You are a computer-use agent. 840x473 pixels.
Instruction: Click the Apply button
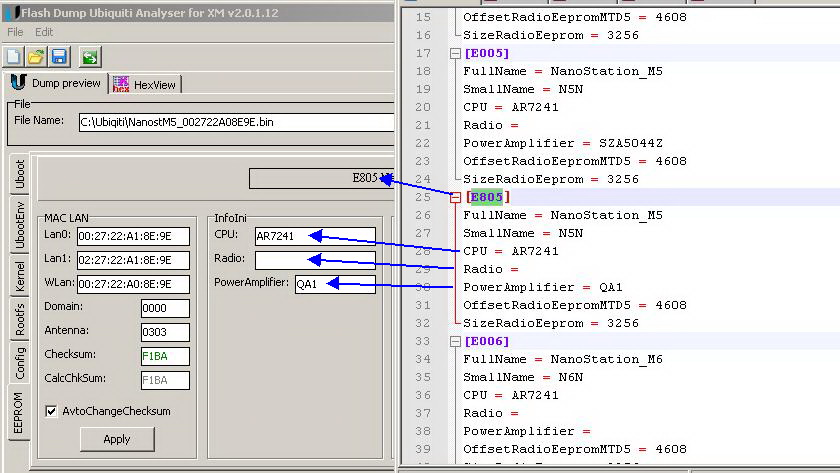(117, 439)
